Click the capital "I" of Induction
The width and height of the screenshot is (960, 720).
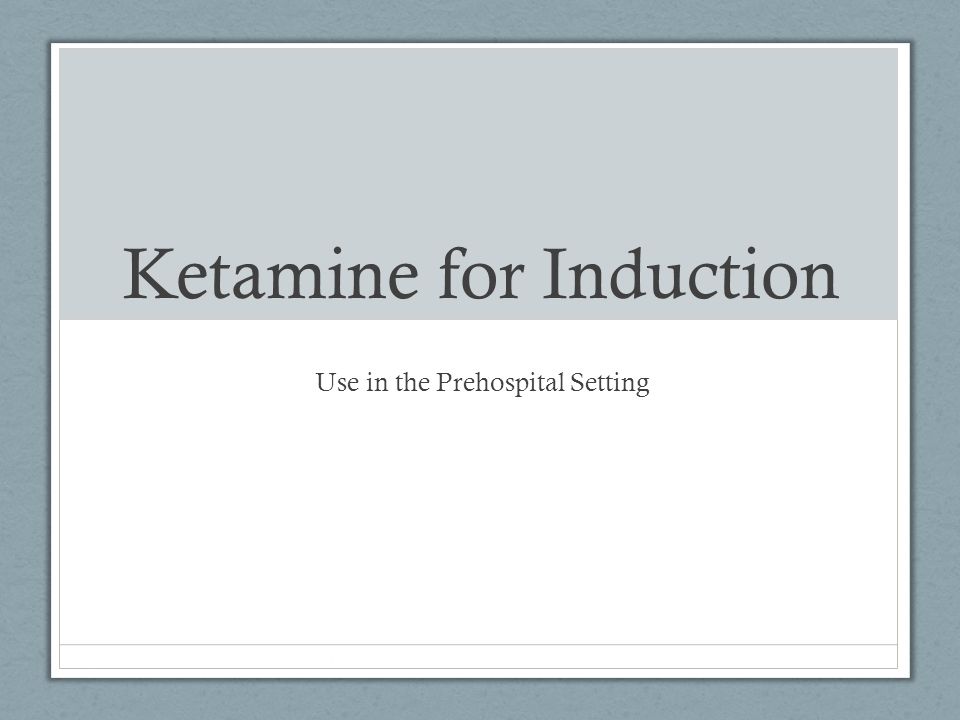point(554,274)
